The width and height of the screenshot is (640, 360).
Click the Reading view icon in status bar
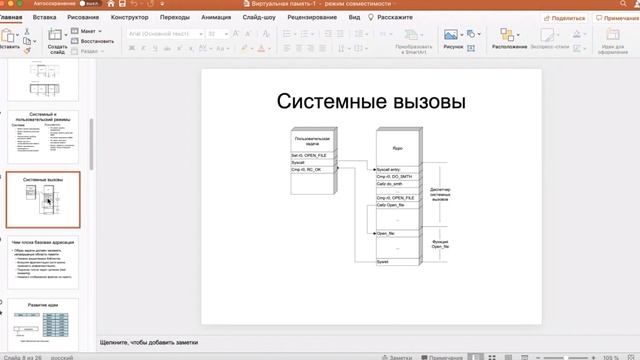tap(508, 358)
